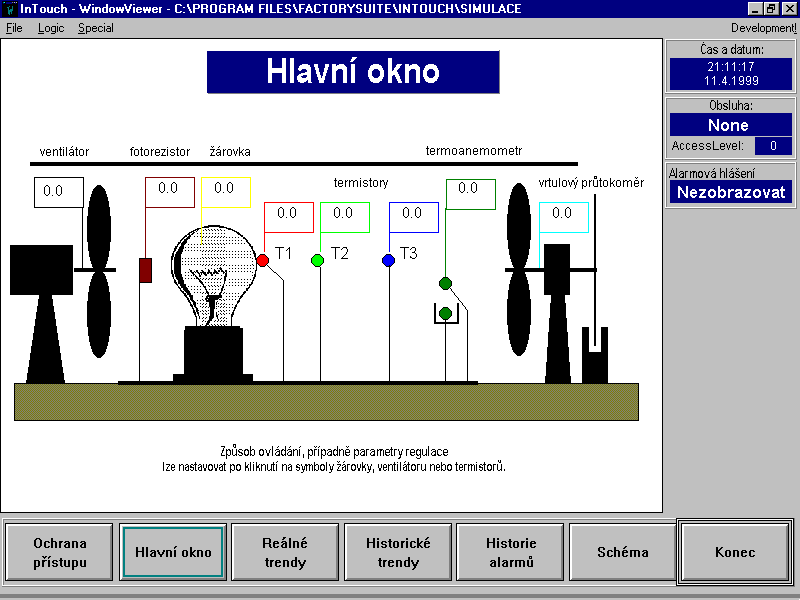
Task: Toggle the Nezobrazovat alarm display setting
Action: pyautogui.click(x=731, y=192)
